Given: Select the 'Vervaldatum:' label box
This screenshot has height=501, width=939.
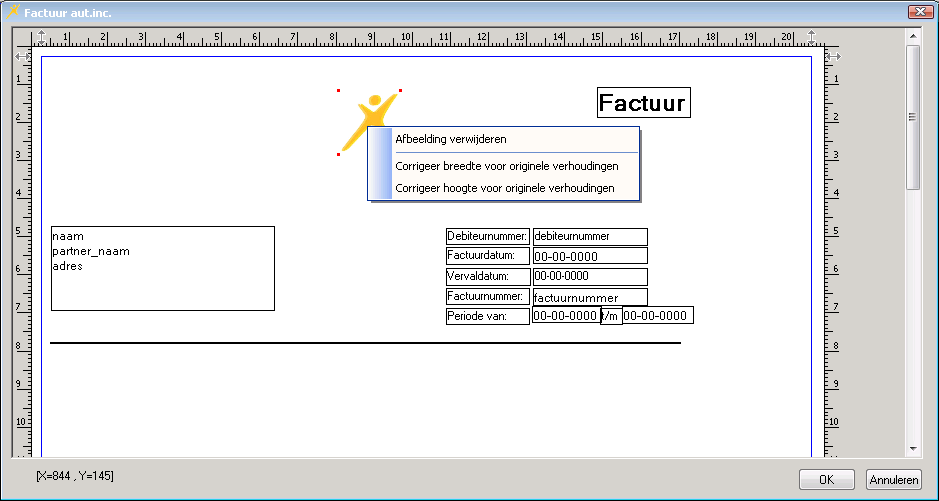Looking at the screenshot, I should click(487, 276).
